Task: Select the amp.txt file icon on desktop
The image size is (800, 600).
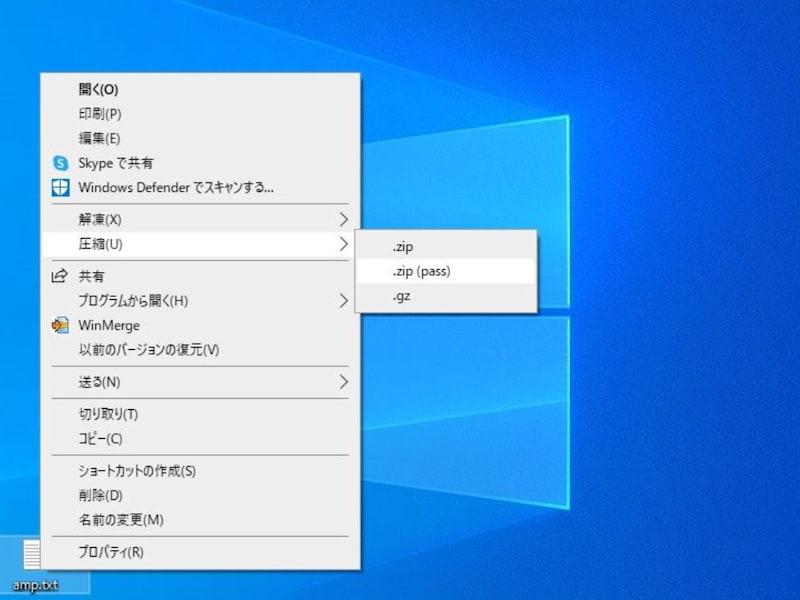Action: coord(32,554)
